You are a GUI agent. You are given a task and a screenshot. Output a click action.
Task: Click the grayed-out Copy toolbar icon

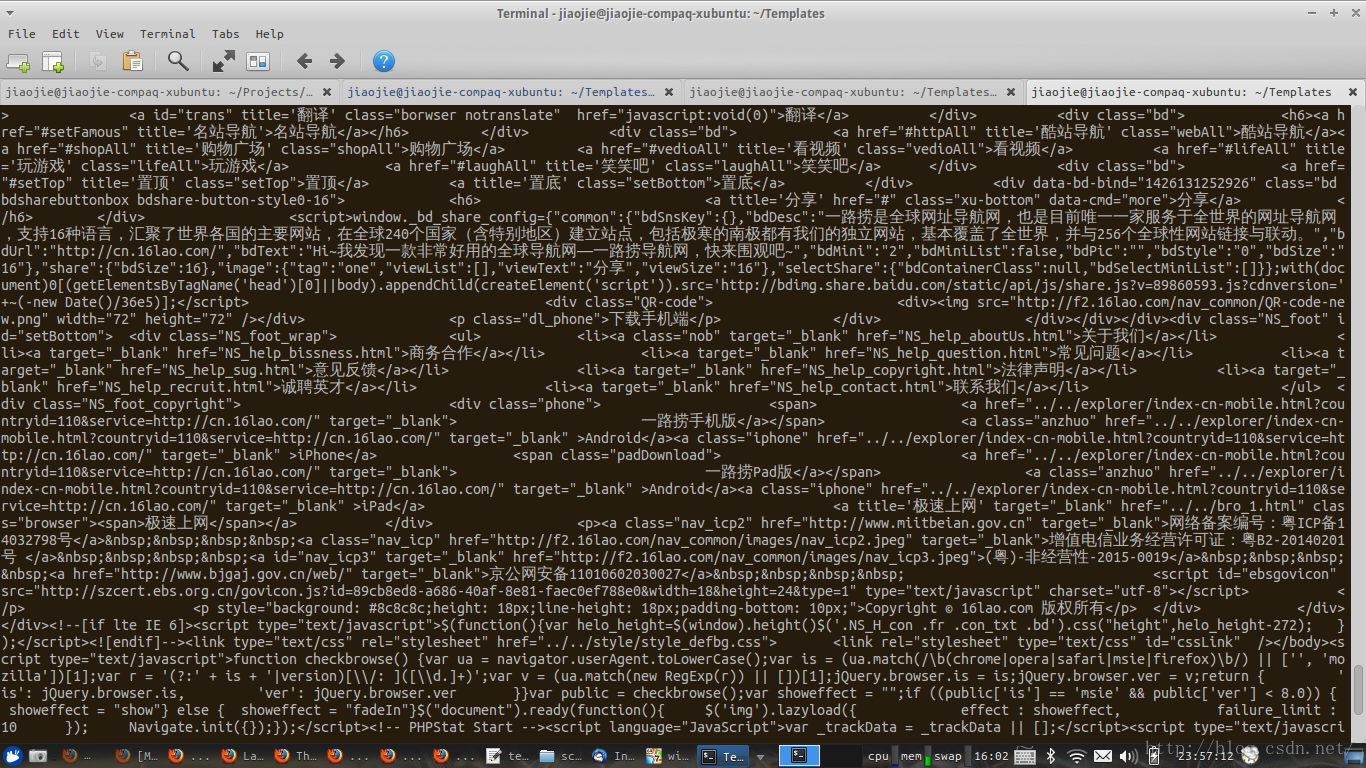[x=97, y=62]
